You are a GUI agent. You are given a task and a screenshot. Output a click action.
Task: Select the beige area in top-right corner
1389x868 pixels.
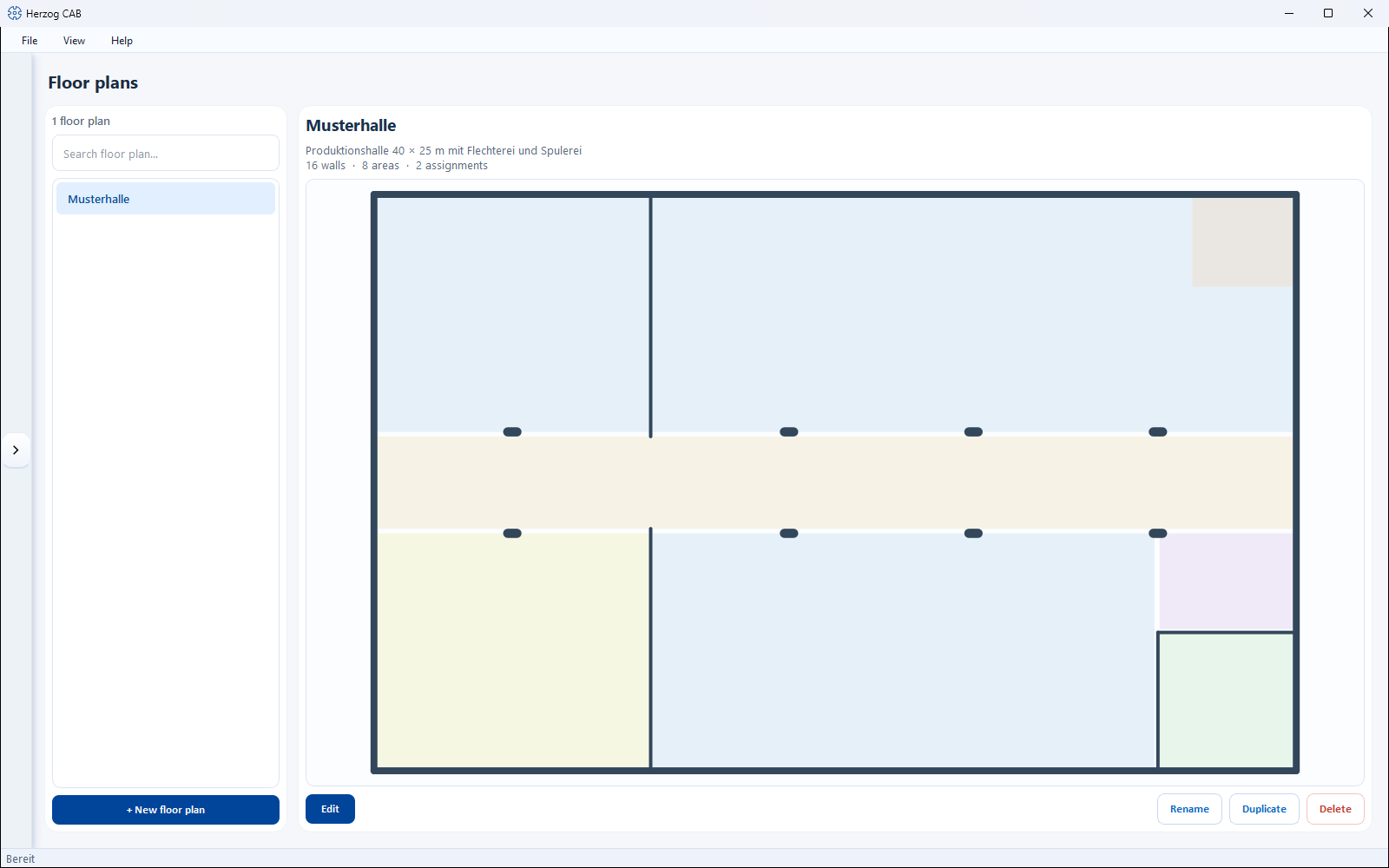1242,242
